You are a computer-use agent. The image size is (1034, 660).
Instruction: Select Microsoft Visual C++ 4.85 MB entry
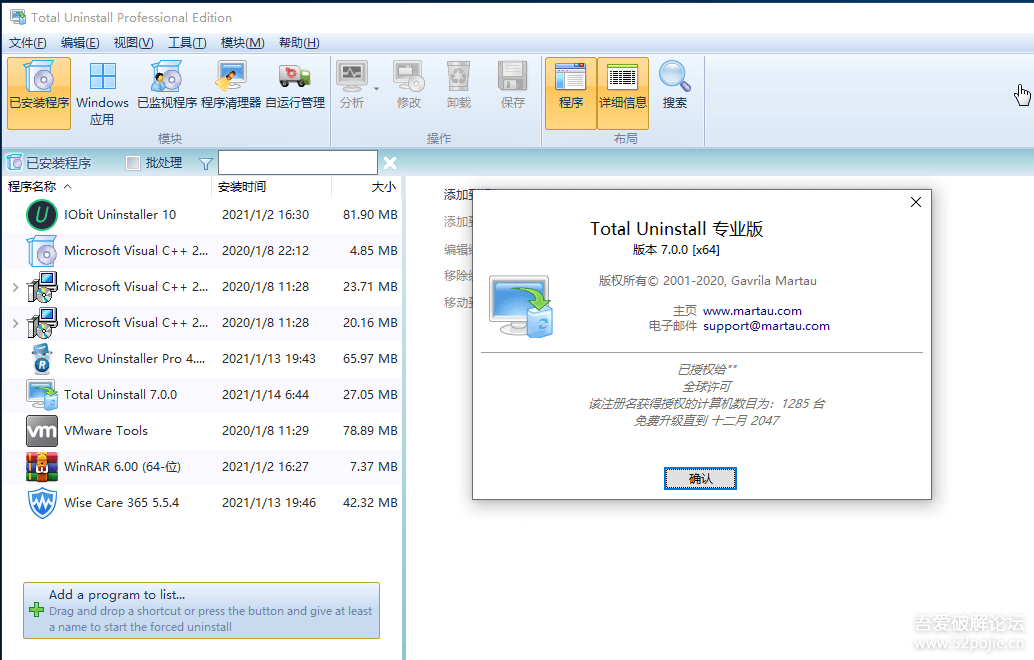(202, 251)
